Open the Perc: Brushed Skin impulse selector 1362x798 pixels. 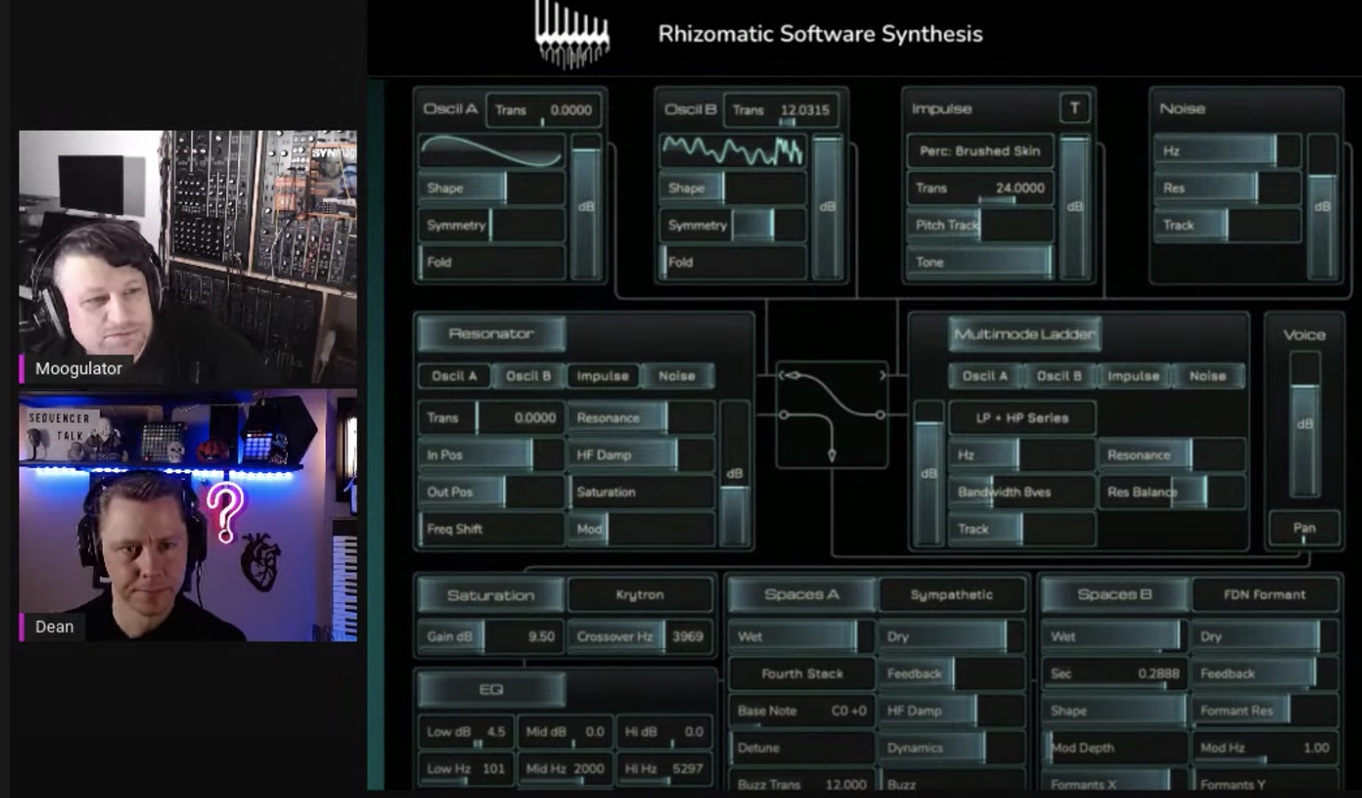[x=980, y=151]
